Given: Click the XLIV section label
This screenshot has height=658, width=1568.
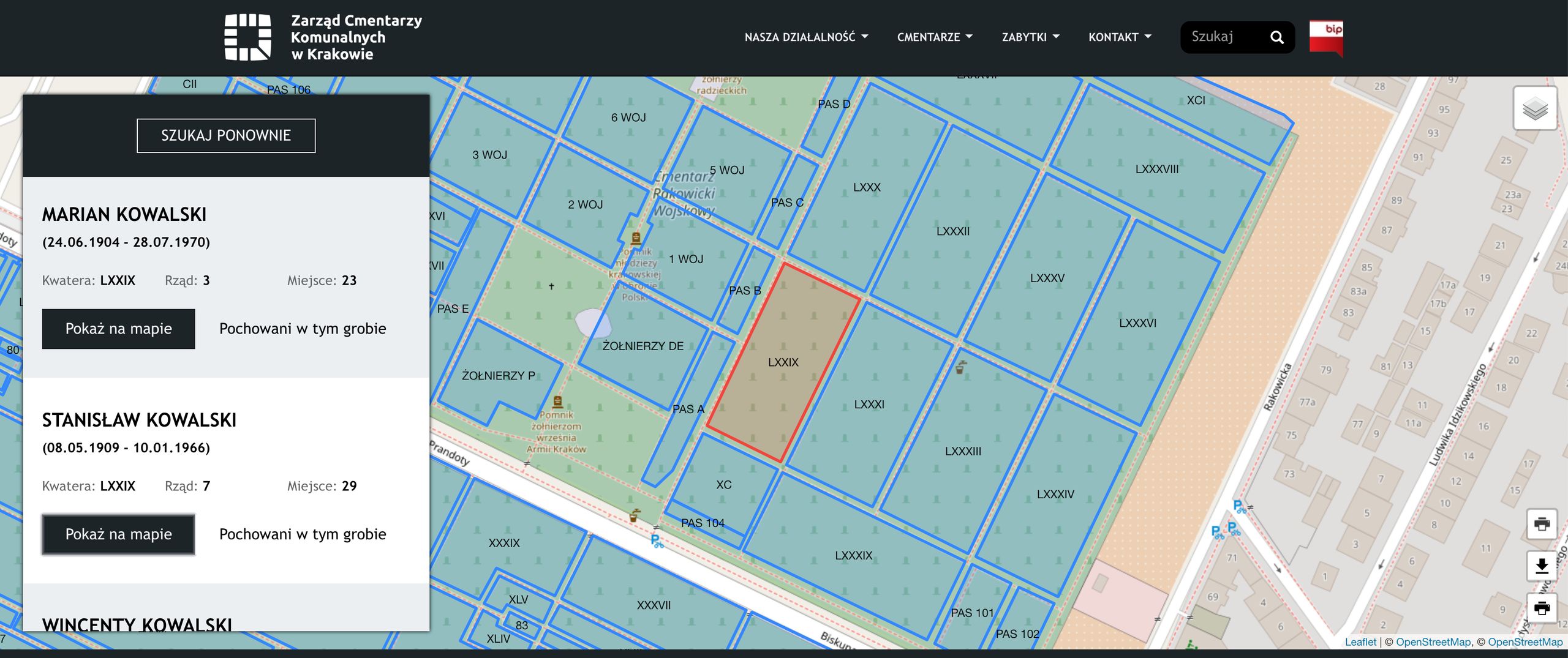Looking at the screenshot, I should [499, 638].
